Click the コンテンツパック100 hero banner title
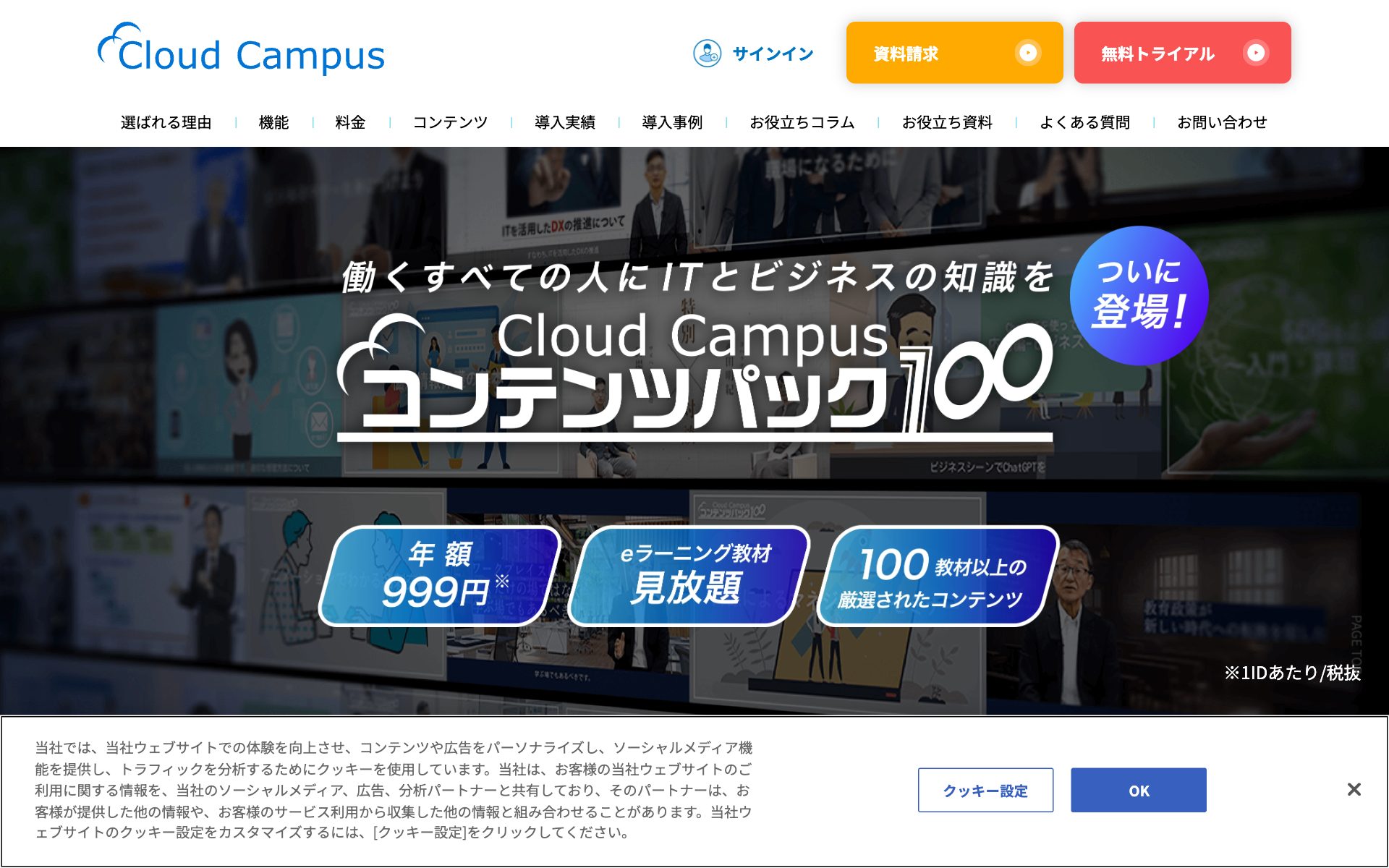Image resolution: width=1389 pixels, height=868 pixels. pos(694,376)
